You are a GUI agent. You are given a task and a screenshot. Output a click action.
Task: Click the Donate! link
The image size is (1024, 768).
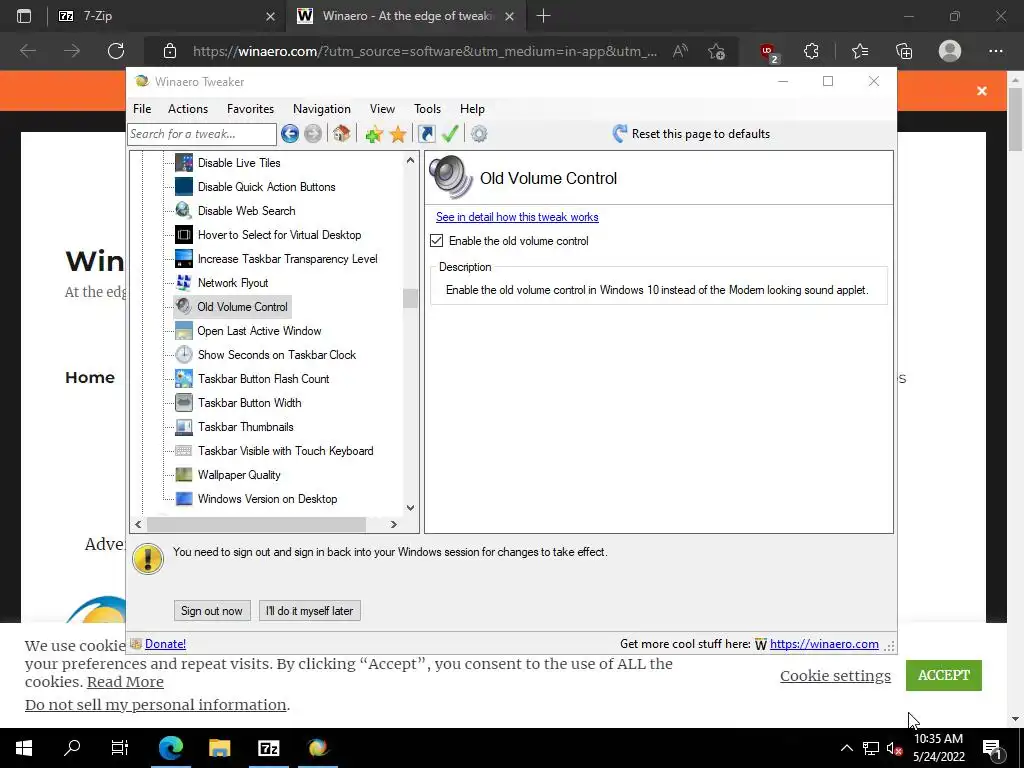tap(165, 644)
